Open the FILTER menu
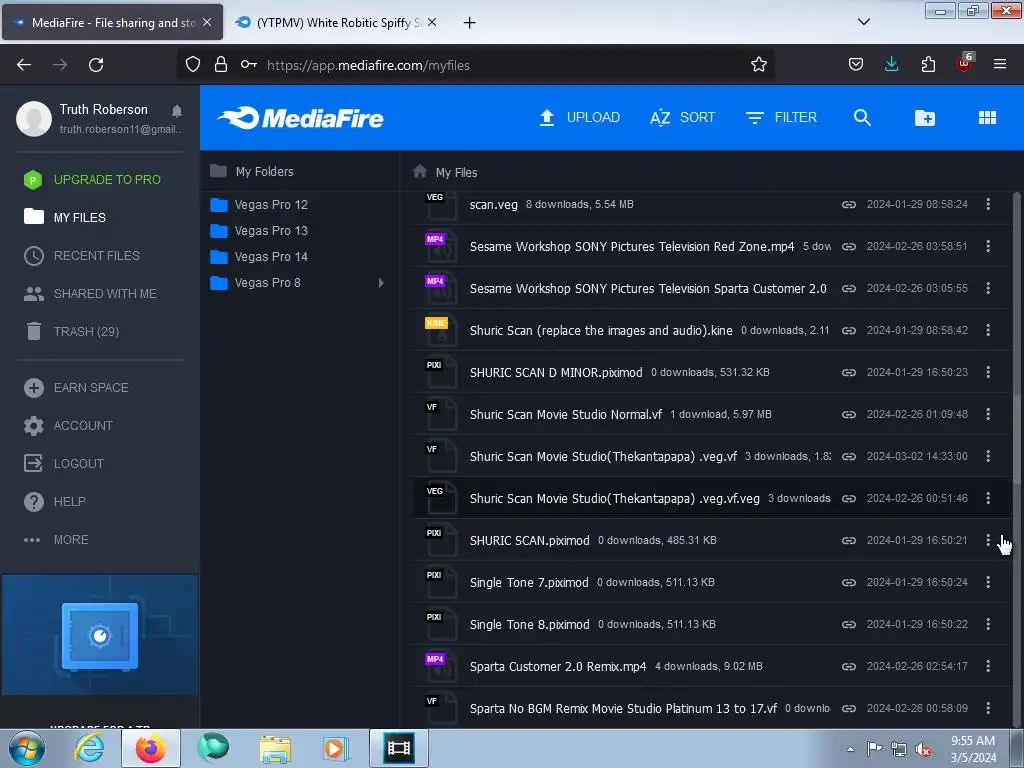Viewport: 1024px width, 768px height. [781, 118]
